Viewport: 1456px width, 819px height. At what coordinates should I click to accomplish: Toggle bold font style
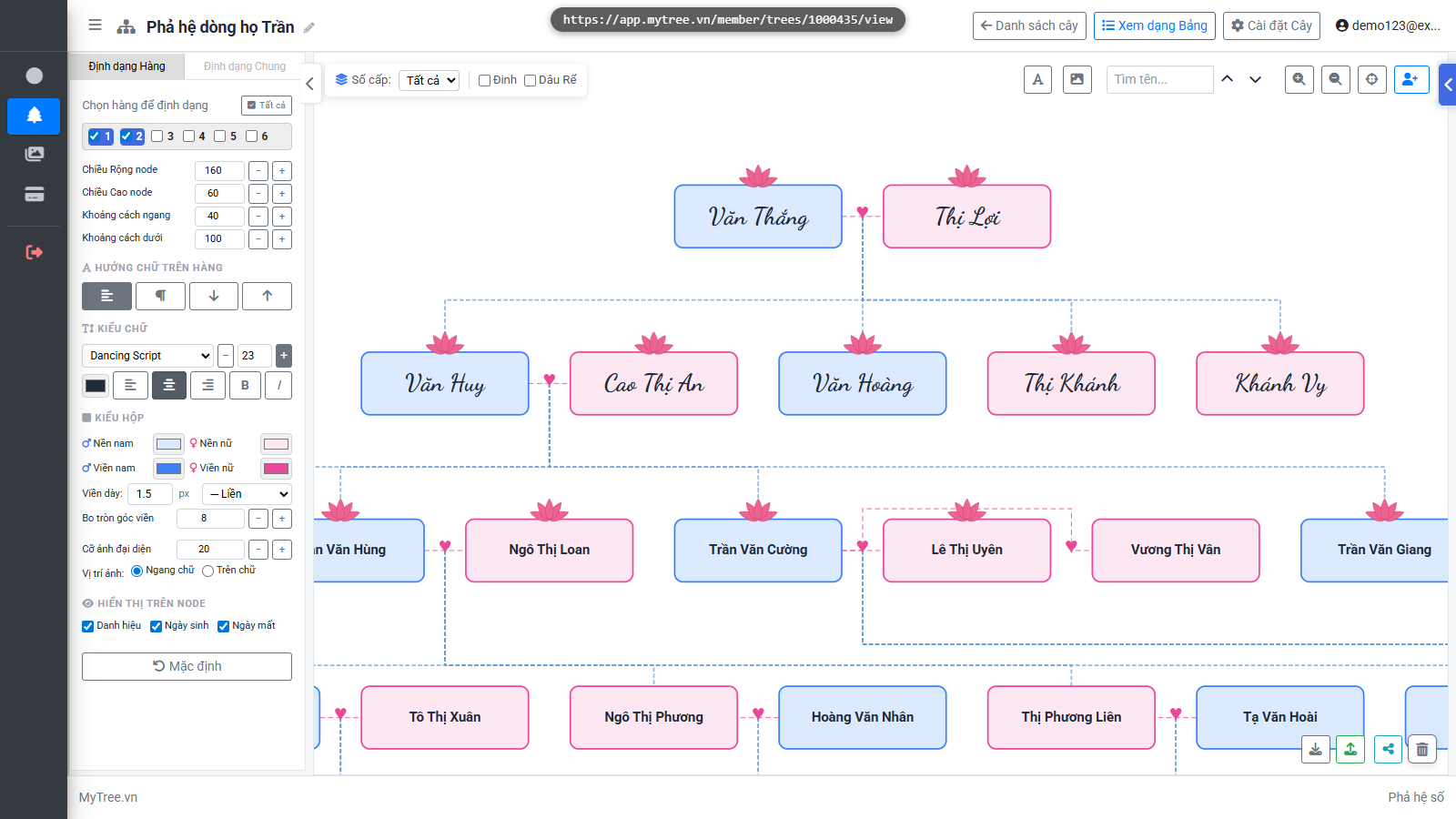coord(245,385)
